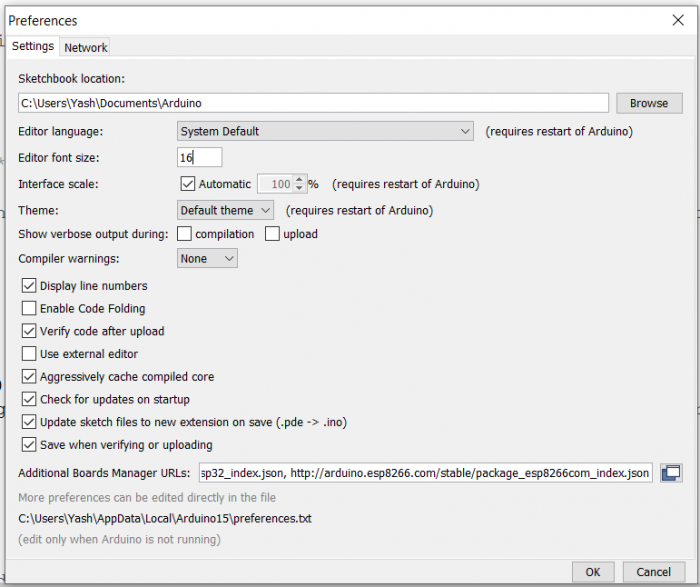700x587 pixels.
Task: Enable verbose output during upload
Action: 272,234
